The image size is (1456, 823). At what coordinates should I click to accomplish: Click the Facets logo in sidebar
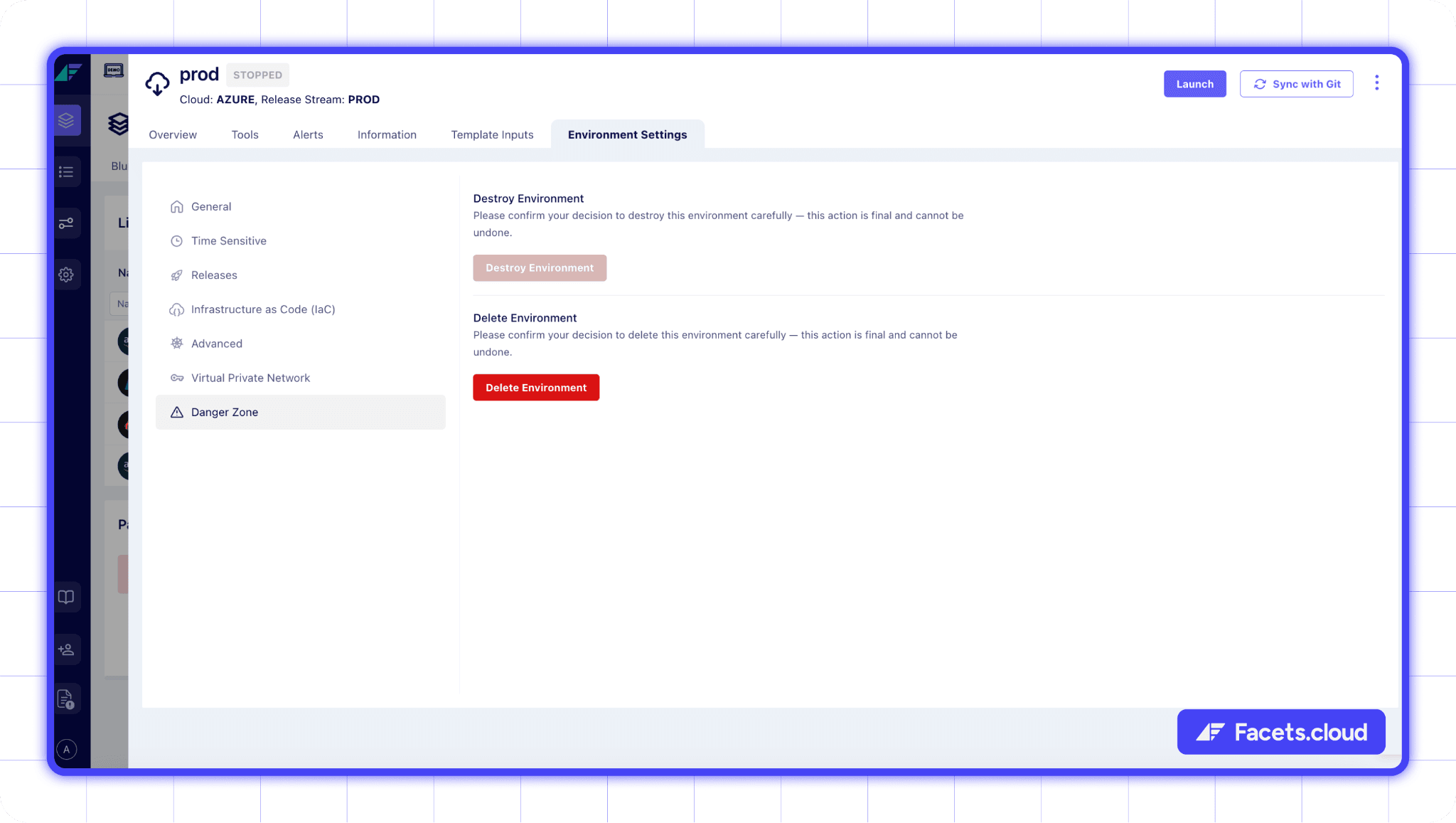[x=69, y=73]
